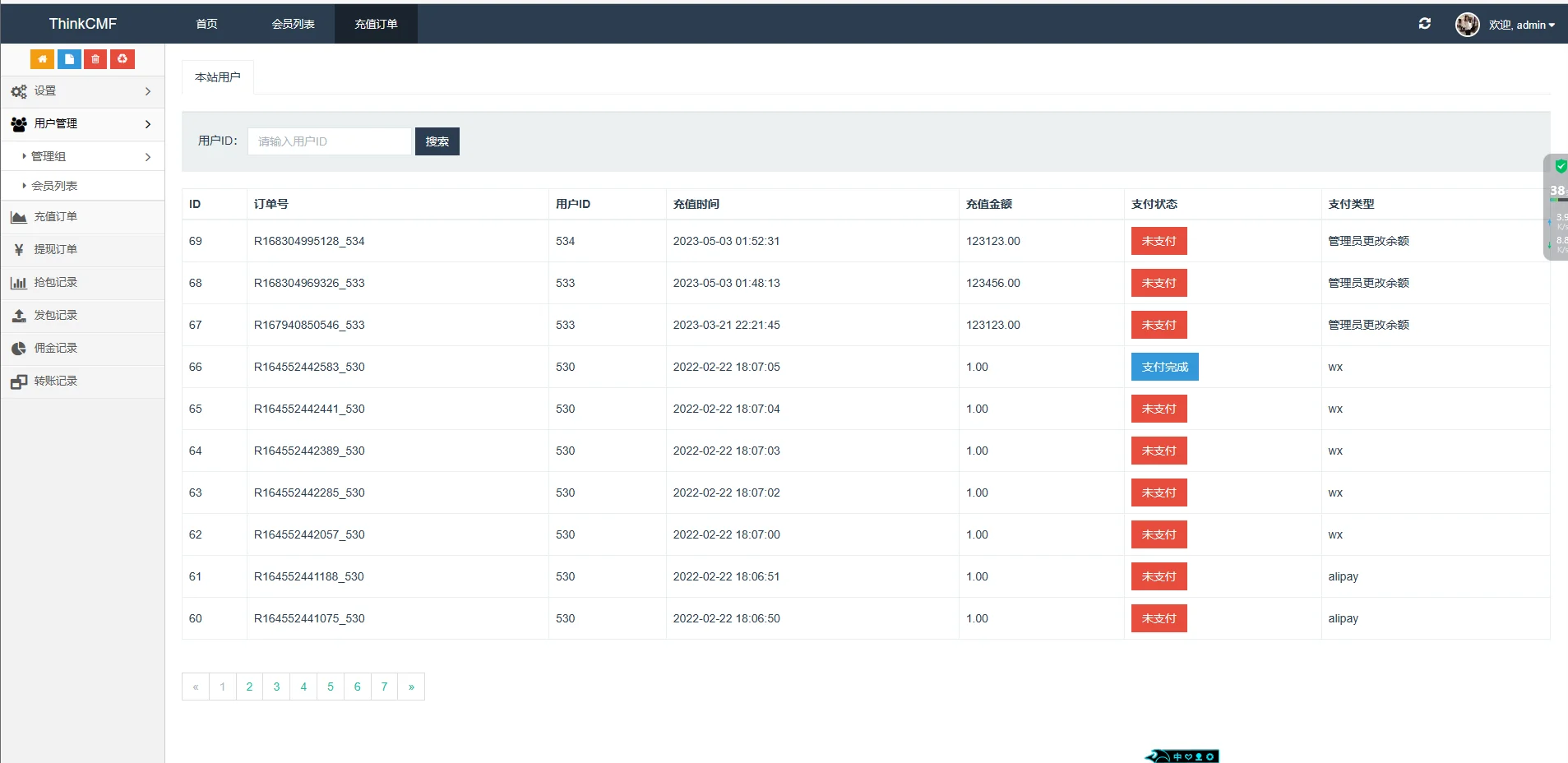Screen dimensions: 1568x763
Task: Click the 用户ID input field
Action: pyautogui.click(x=329, y=141)
